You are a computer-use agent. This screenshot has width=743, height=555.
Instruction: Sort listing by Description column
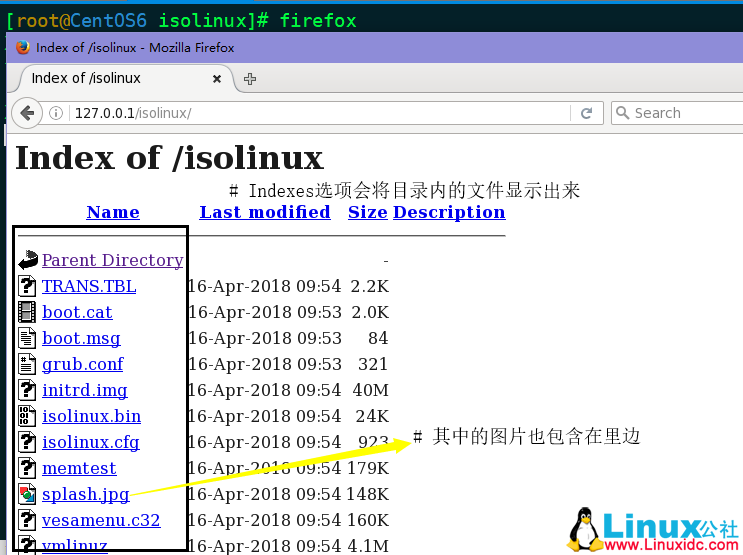tap(449, 212)
